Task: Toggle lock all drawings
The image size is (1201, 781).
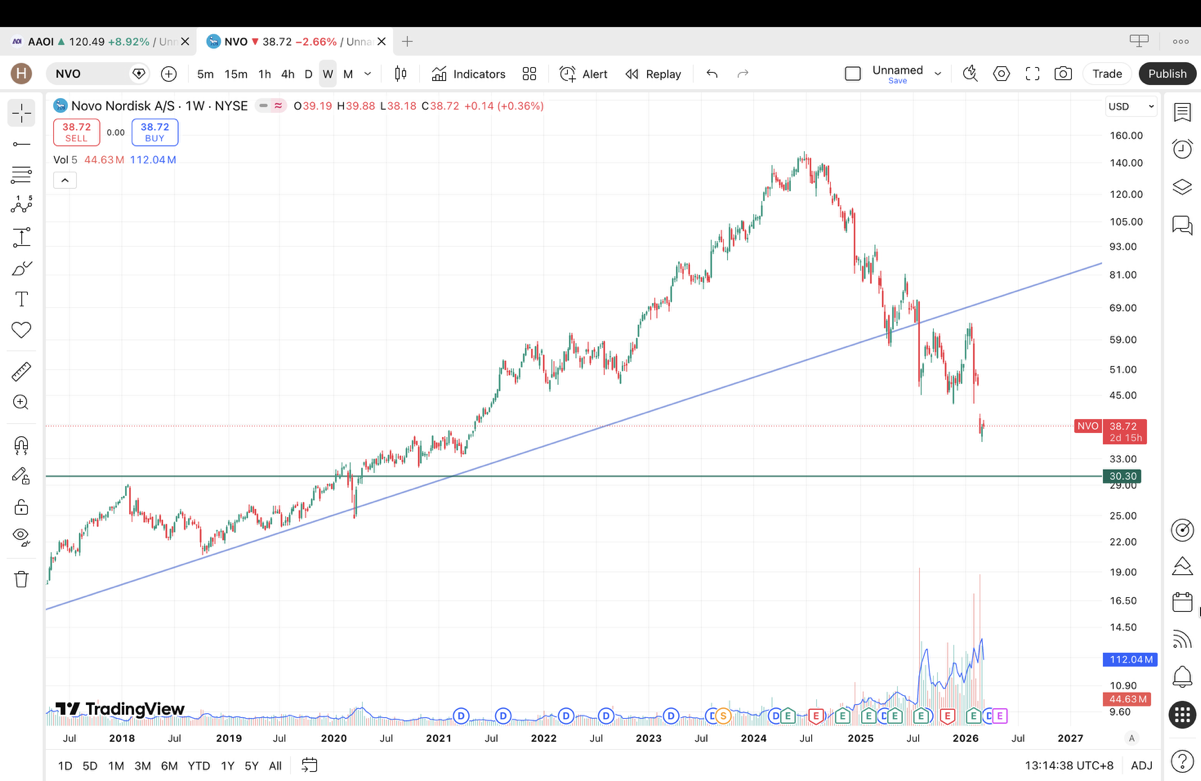Action: tap(21, 507)
